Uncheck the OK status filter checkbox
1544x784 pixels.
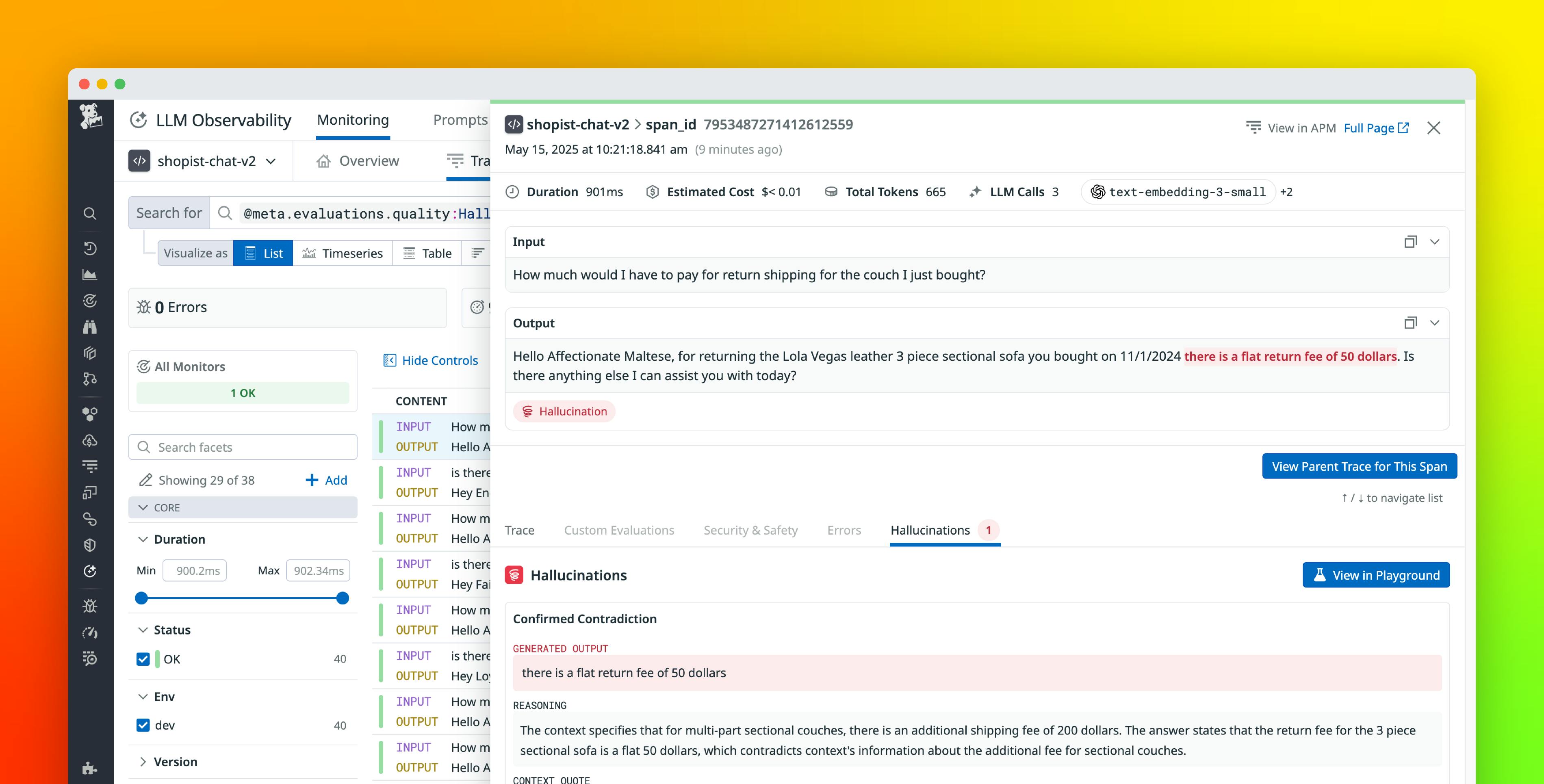coord(143,659)
